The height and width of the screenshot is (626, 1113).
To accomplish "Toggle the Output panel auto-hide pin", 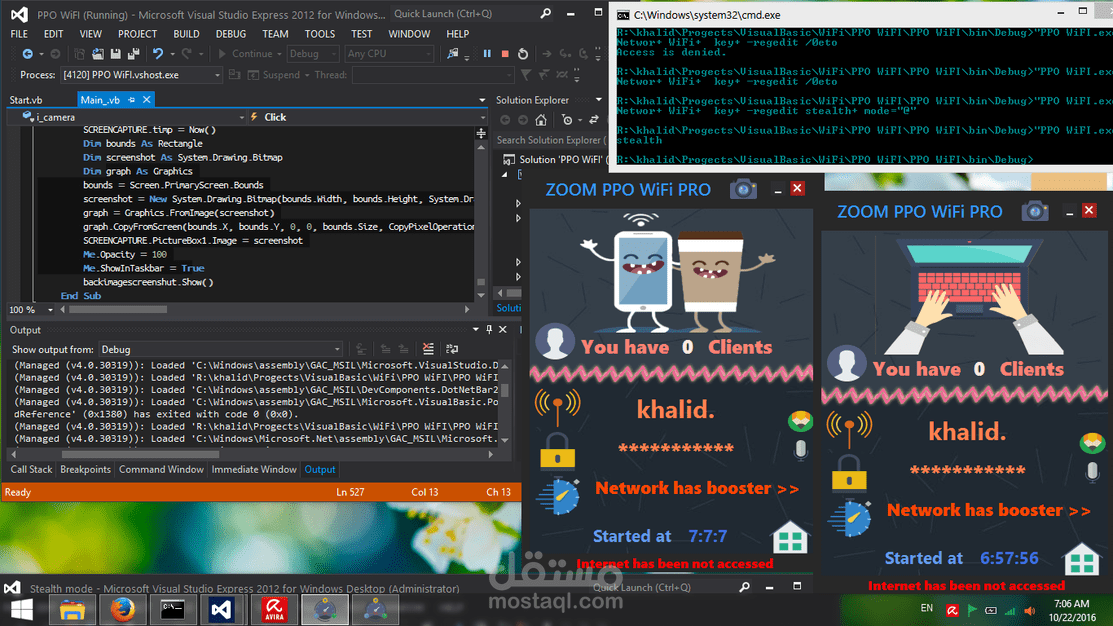I will [x=489, y=330].
